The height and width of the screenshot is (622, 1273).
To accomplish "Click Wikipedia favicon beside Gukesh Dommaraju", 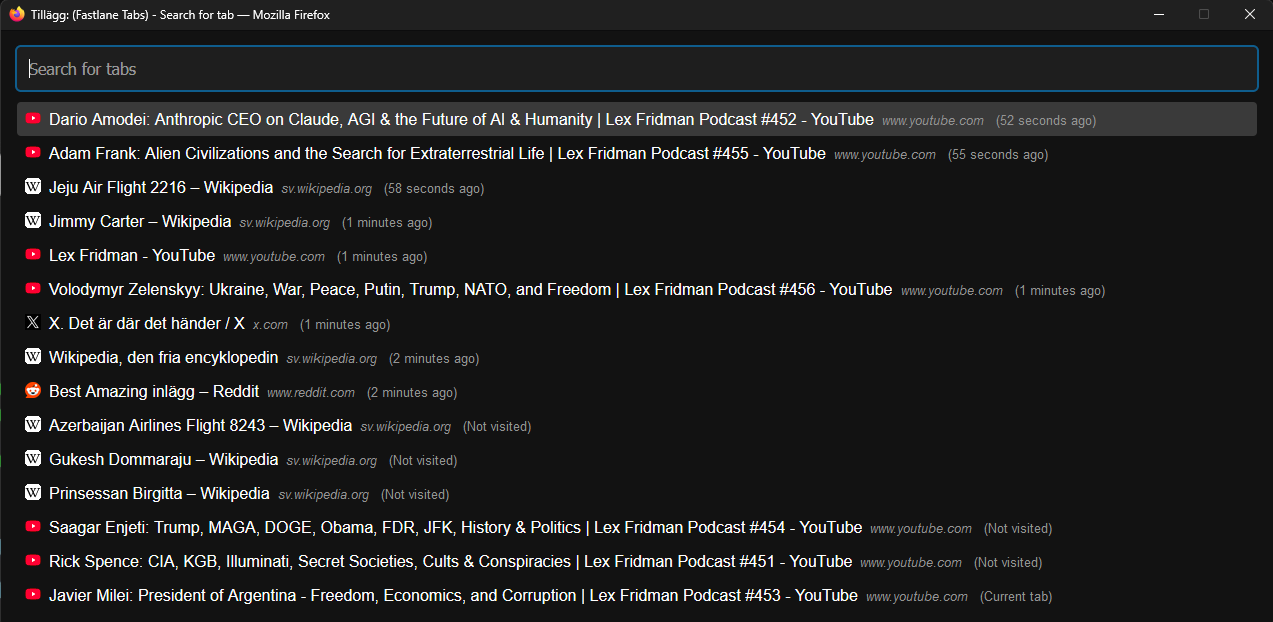I will click(33, 459).
